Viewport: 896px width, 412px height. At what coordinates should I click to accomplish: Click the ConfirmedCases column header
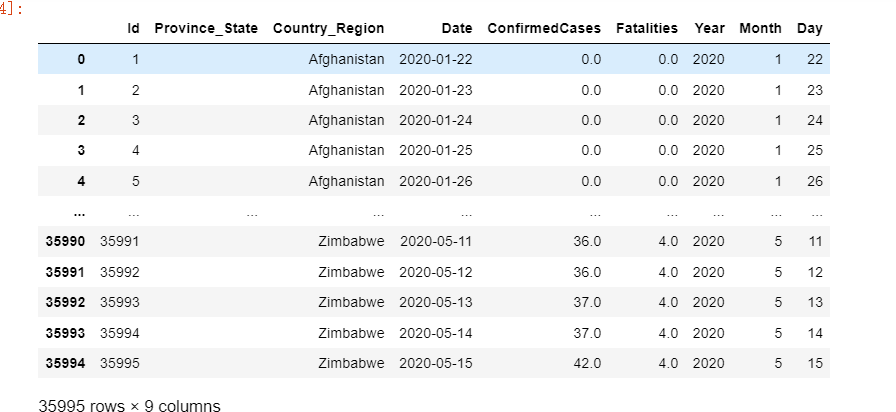(544, 29)
